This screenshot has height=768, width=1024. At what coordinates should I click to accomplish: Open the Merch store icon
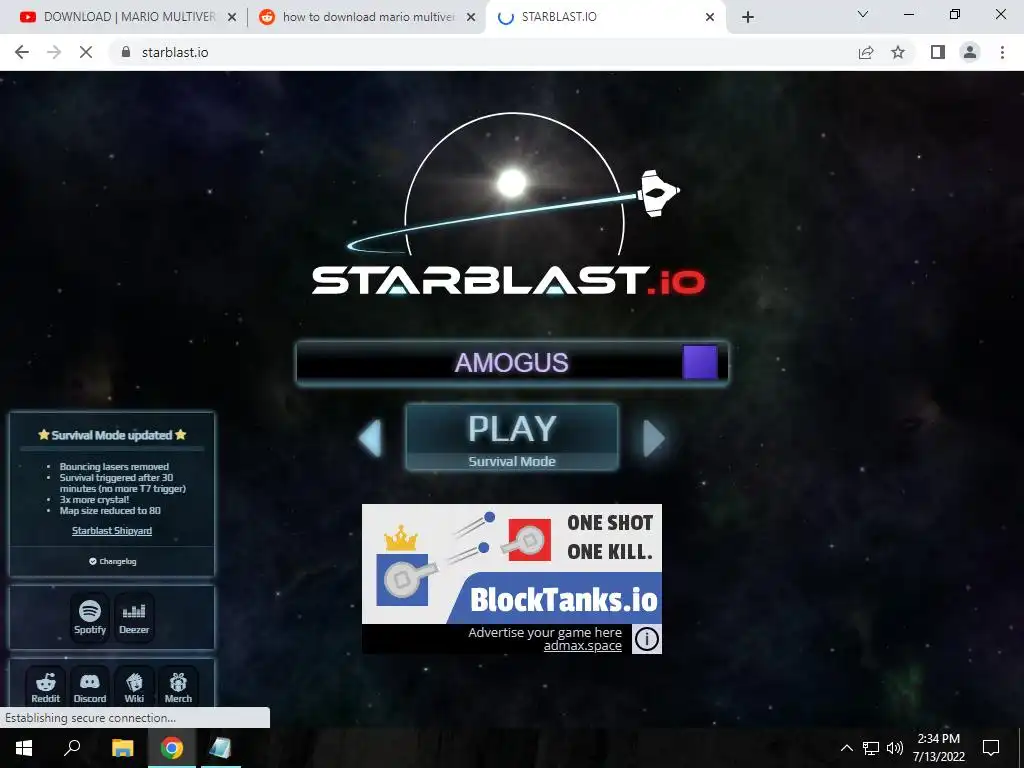178,687
